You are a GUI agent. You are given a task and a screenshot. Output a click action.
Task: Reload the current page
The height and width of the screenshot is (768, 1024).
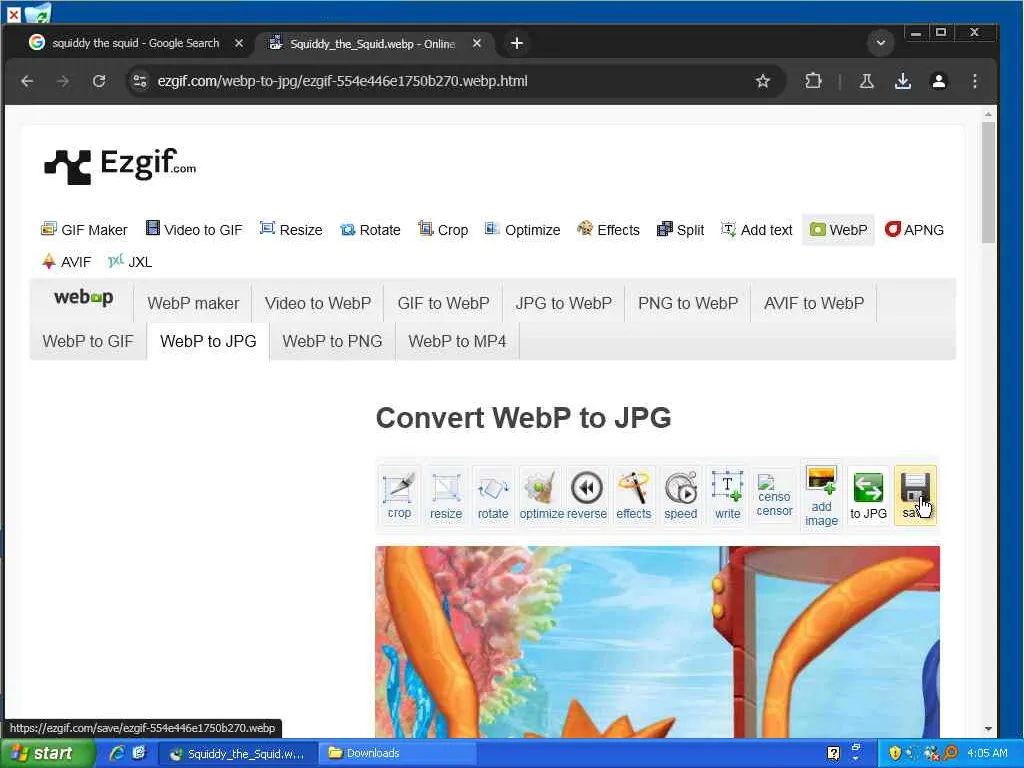point(99,81)
